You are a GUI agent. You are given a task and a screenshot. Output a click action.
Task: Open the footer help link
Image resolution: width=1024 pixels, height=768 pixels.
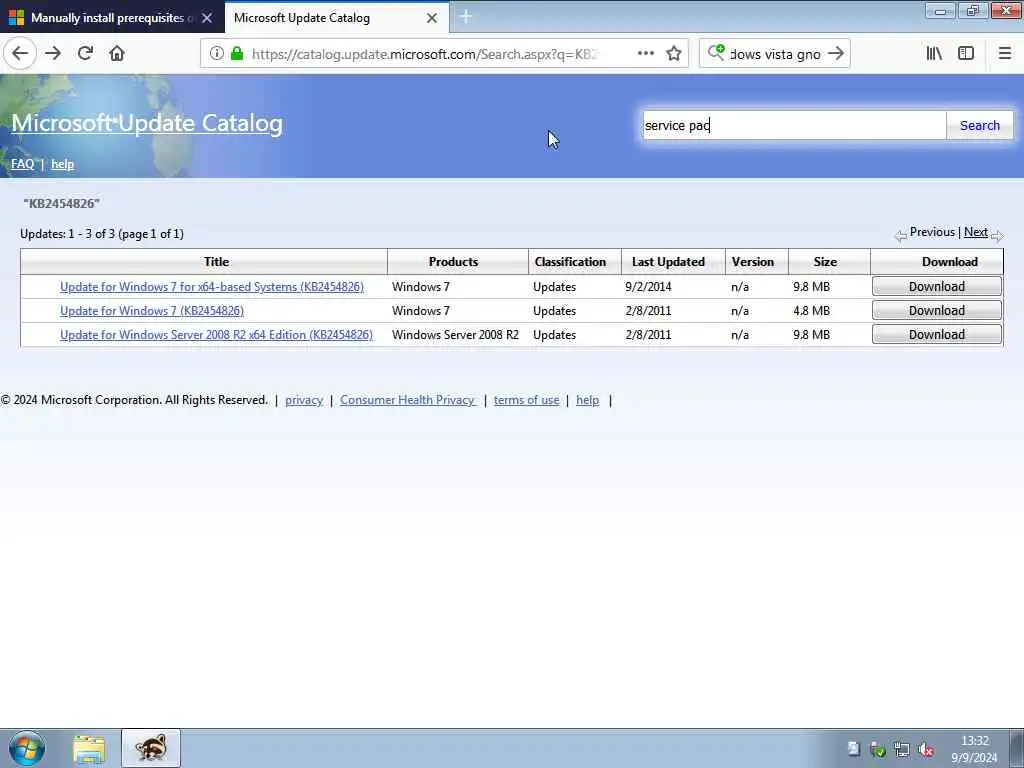[x=587, y=400]
